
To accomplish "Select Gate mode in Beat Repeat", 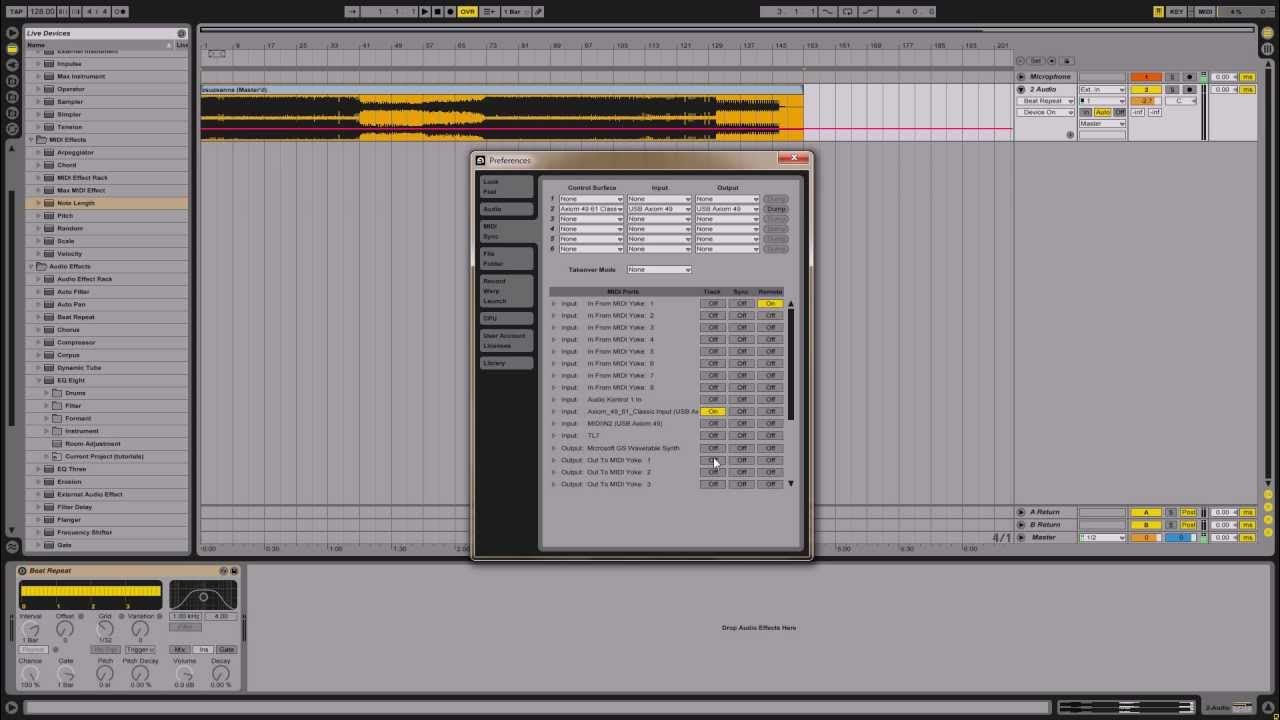I will 226,650.
